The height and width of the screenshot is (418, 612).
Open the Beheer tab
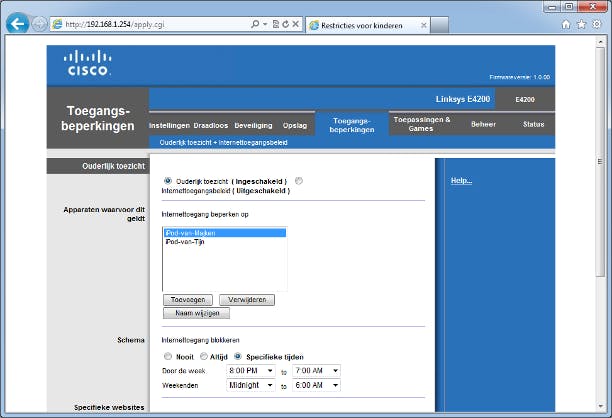point(483,124)
